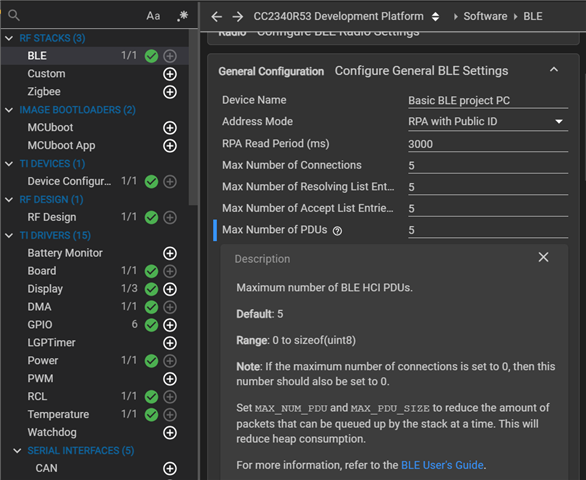The height and width of the screenshot is (480, 586).
Task: Close the Description panel
Action: pyautogui.click(x=543, y=257)
